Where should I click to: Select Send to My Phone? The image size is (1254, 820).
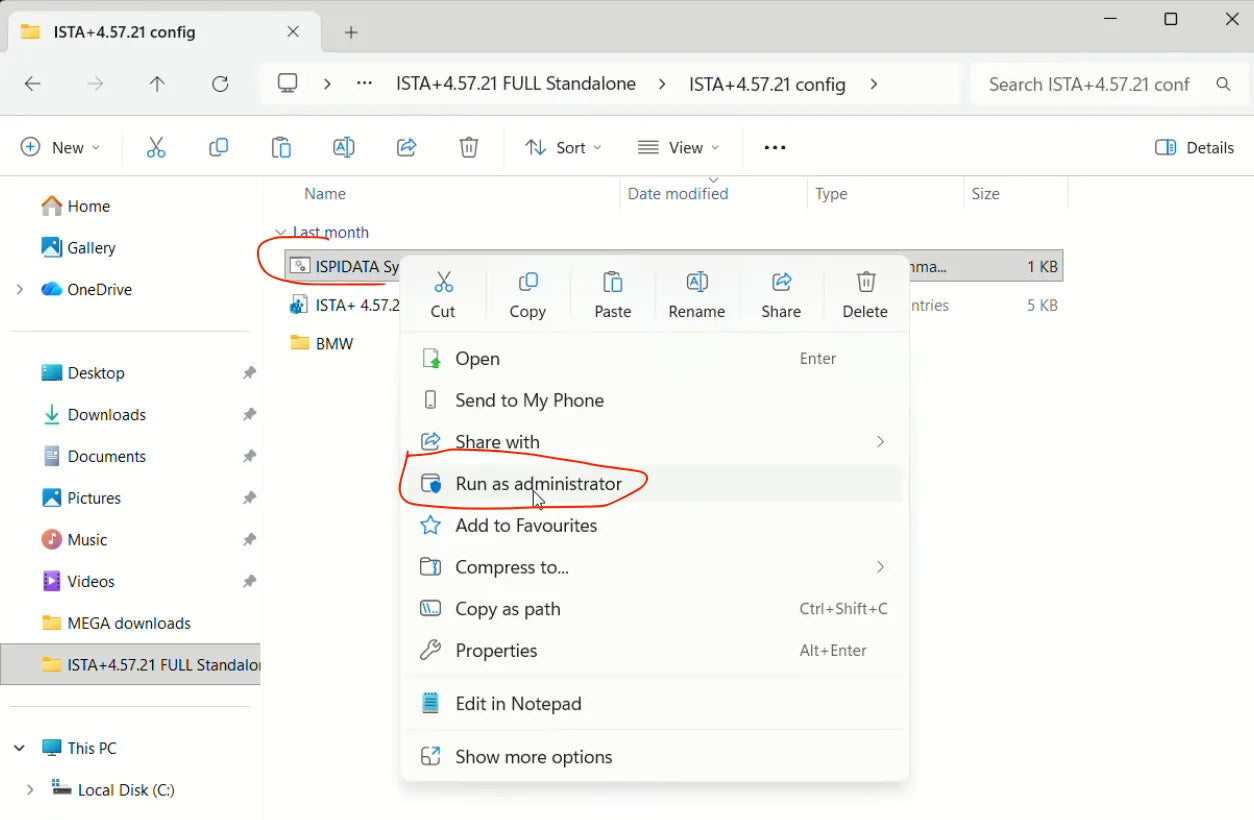coord(654,400)
